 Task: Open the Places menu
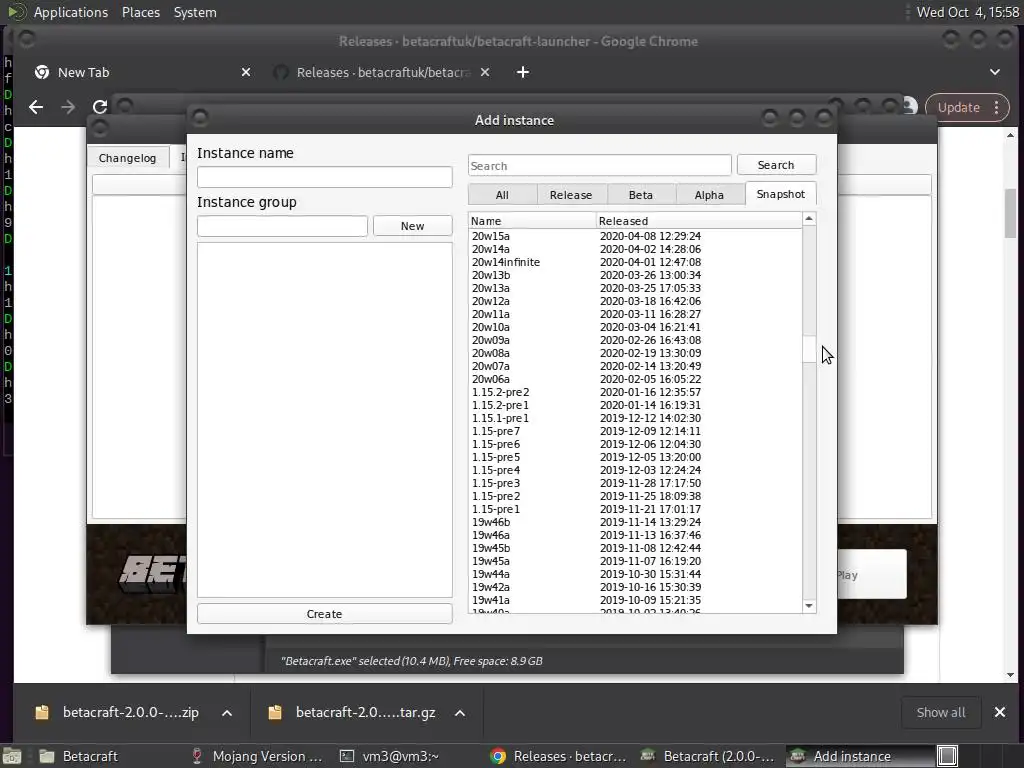pos(140,12)
